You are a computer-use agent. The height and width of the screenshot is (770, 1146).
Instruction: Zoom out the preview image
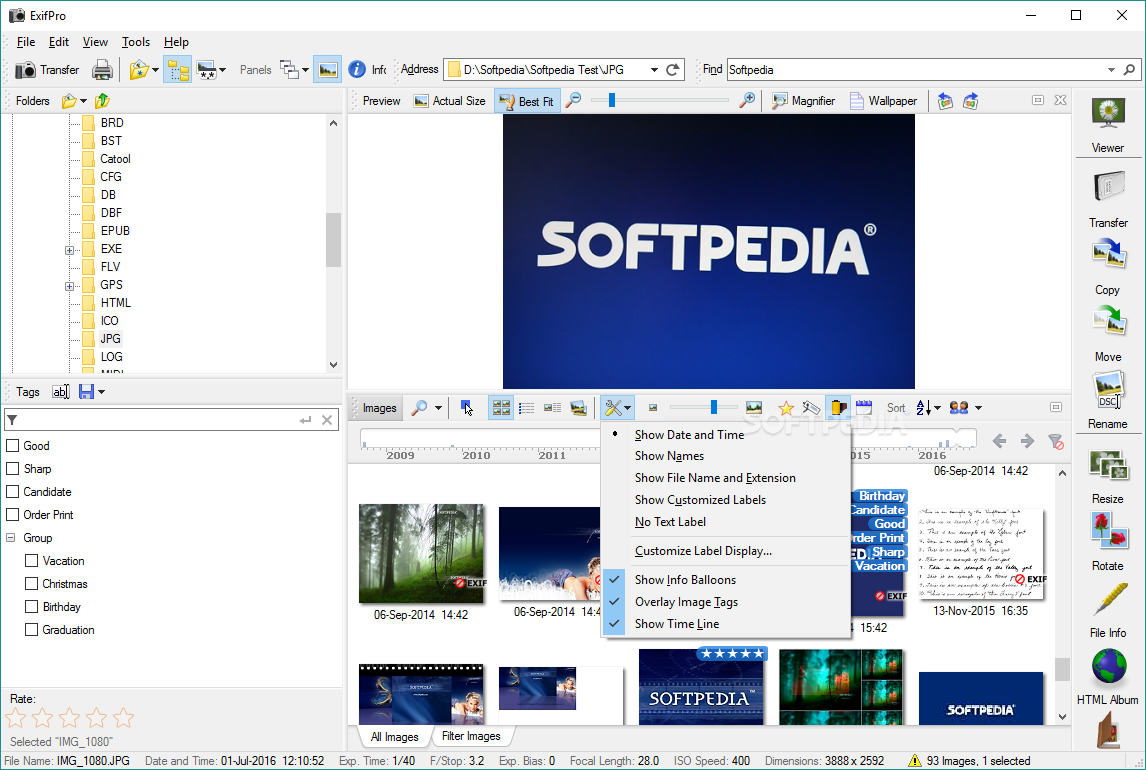pyautogui.click(x=574, y=100)
